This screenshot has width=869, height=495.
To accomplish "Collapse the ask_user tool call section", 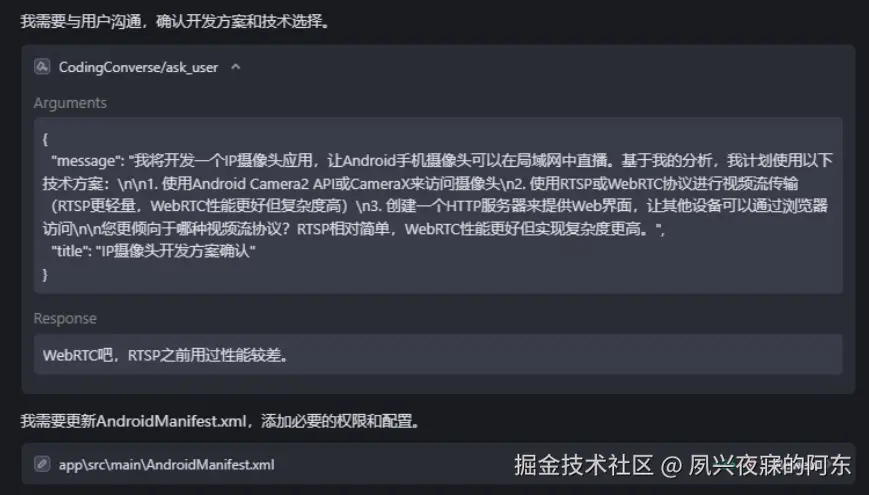I will pos(236,67).
